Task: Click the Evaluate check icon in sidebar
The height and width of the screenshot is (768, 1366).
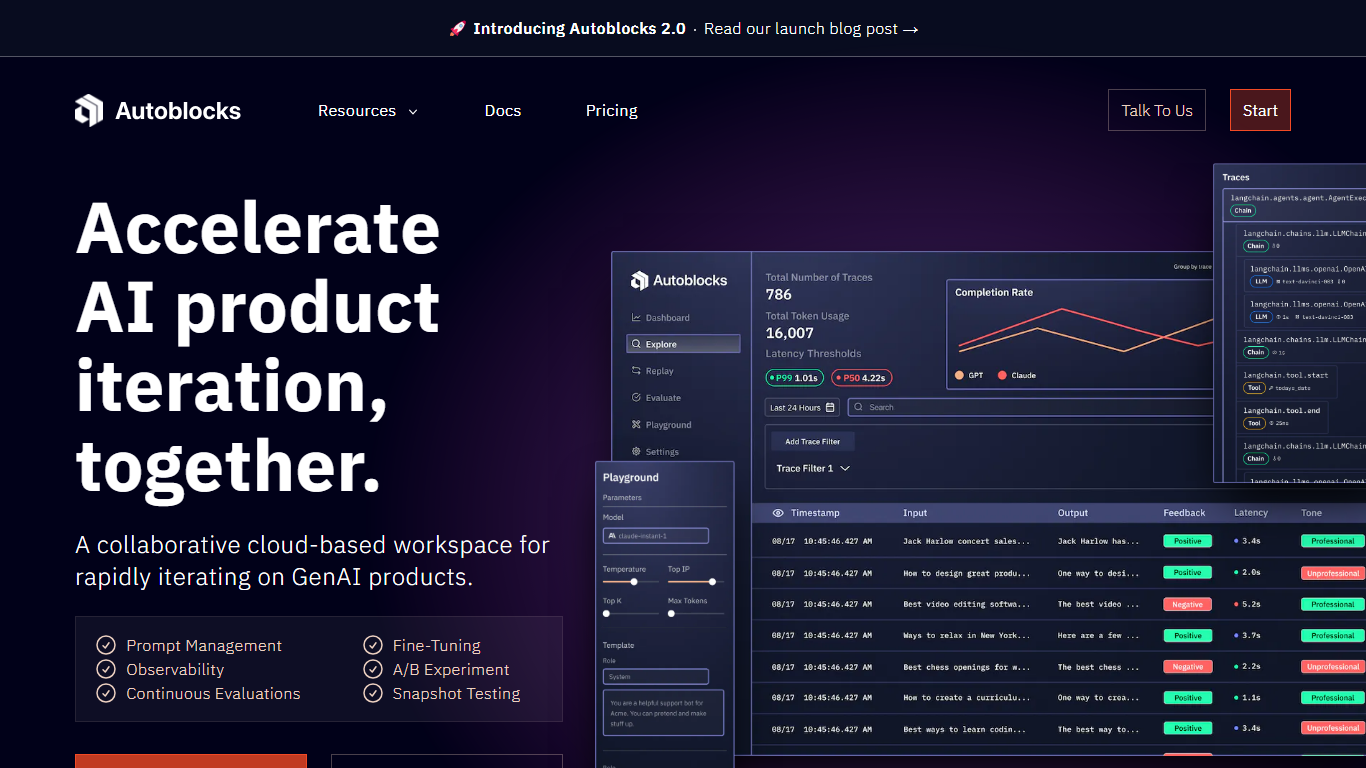Action: (x=636, y=398)
